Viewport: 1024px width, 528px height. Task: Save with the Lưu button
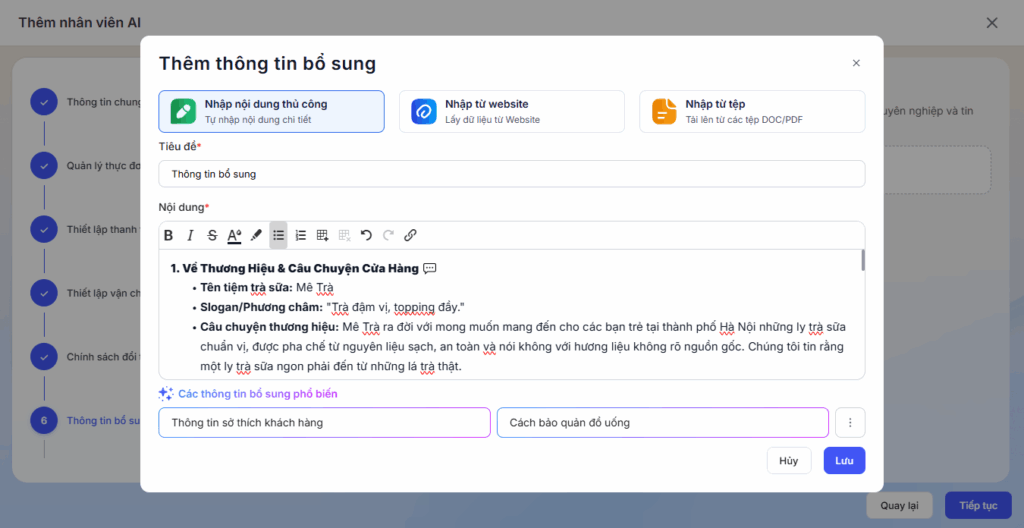pyautogui.click(x=844, y=461)
